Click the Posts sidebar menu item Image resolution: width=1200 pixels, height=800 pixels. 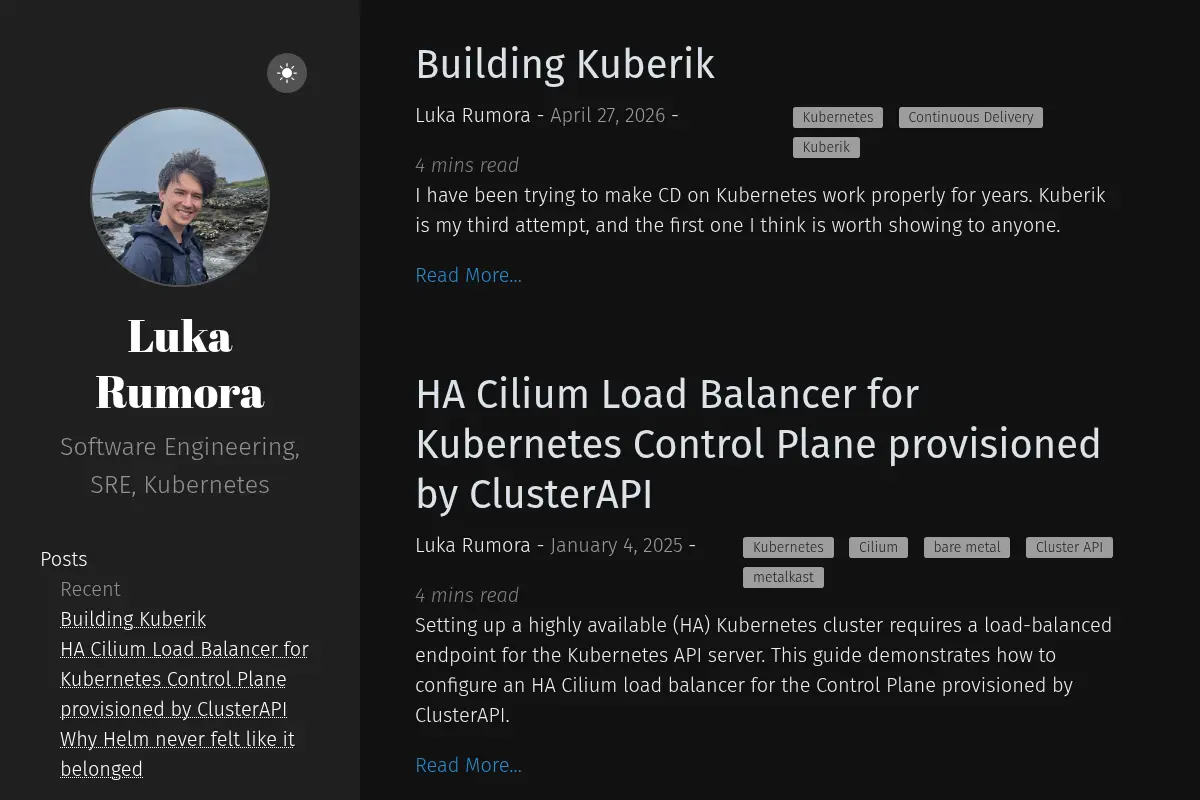tap(64, 559)
